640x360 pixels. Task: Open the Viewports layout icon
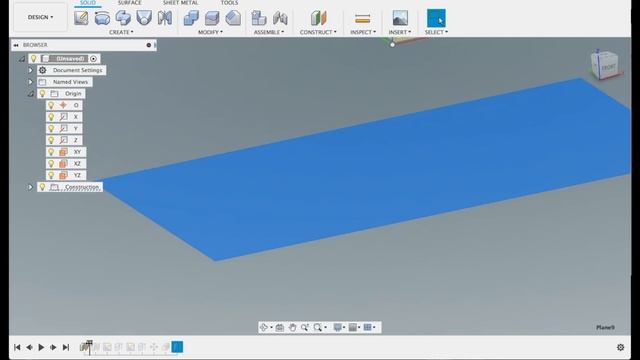pyautogui.click(x=367, y=327)
